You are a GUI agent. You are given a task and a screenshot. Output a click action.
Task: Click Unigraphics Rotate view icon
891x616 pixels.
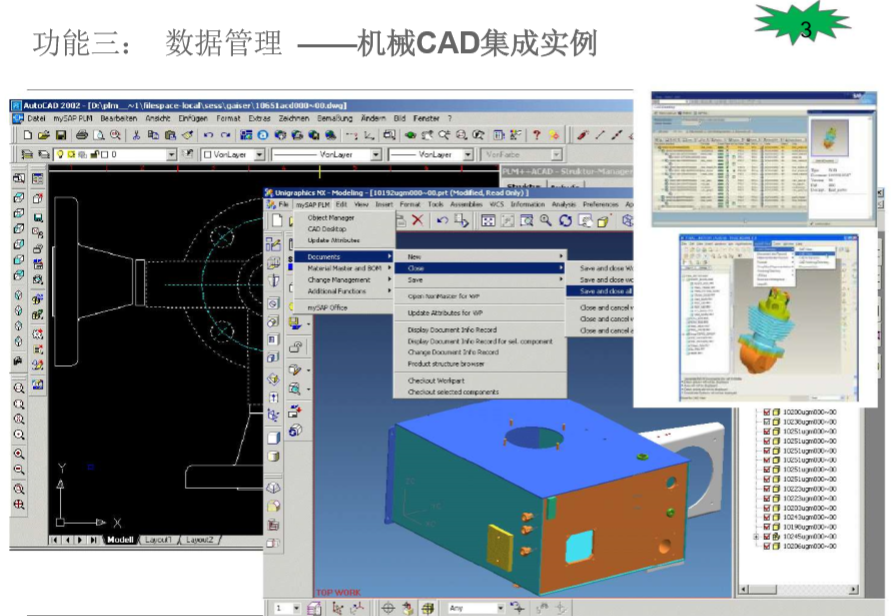[x=565, y=220]
